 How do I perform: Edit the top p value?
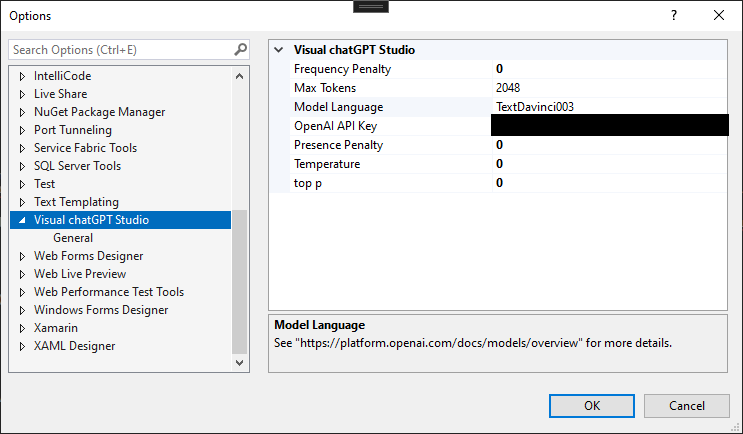click(609, 182)
